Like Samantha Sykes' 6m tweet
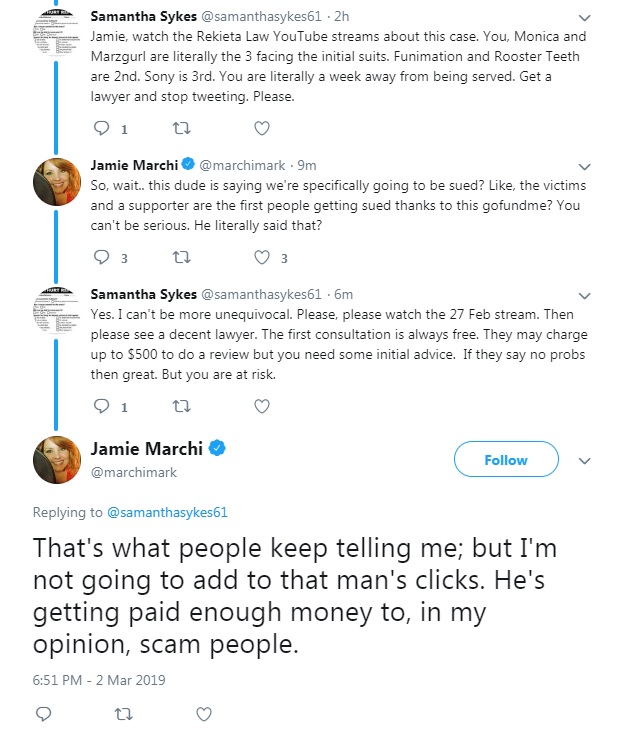The image size is (624, 741). [x=262, y=406]
